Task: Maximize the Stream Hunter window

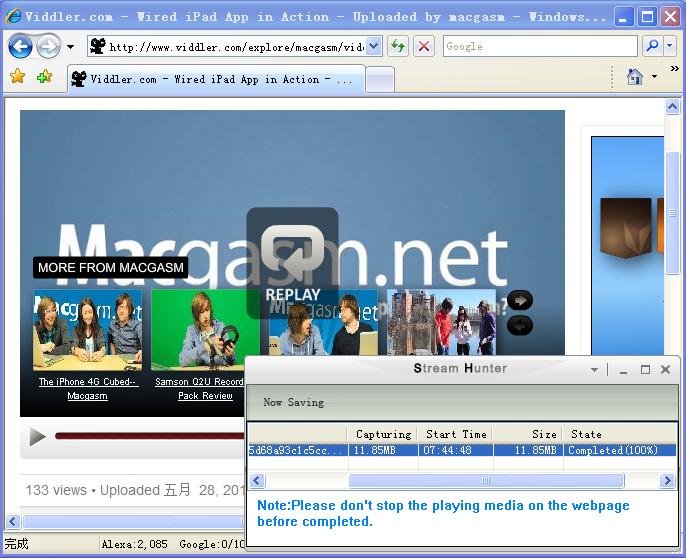Action: tap(645, 370)
